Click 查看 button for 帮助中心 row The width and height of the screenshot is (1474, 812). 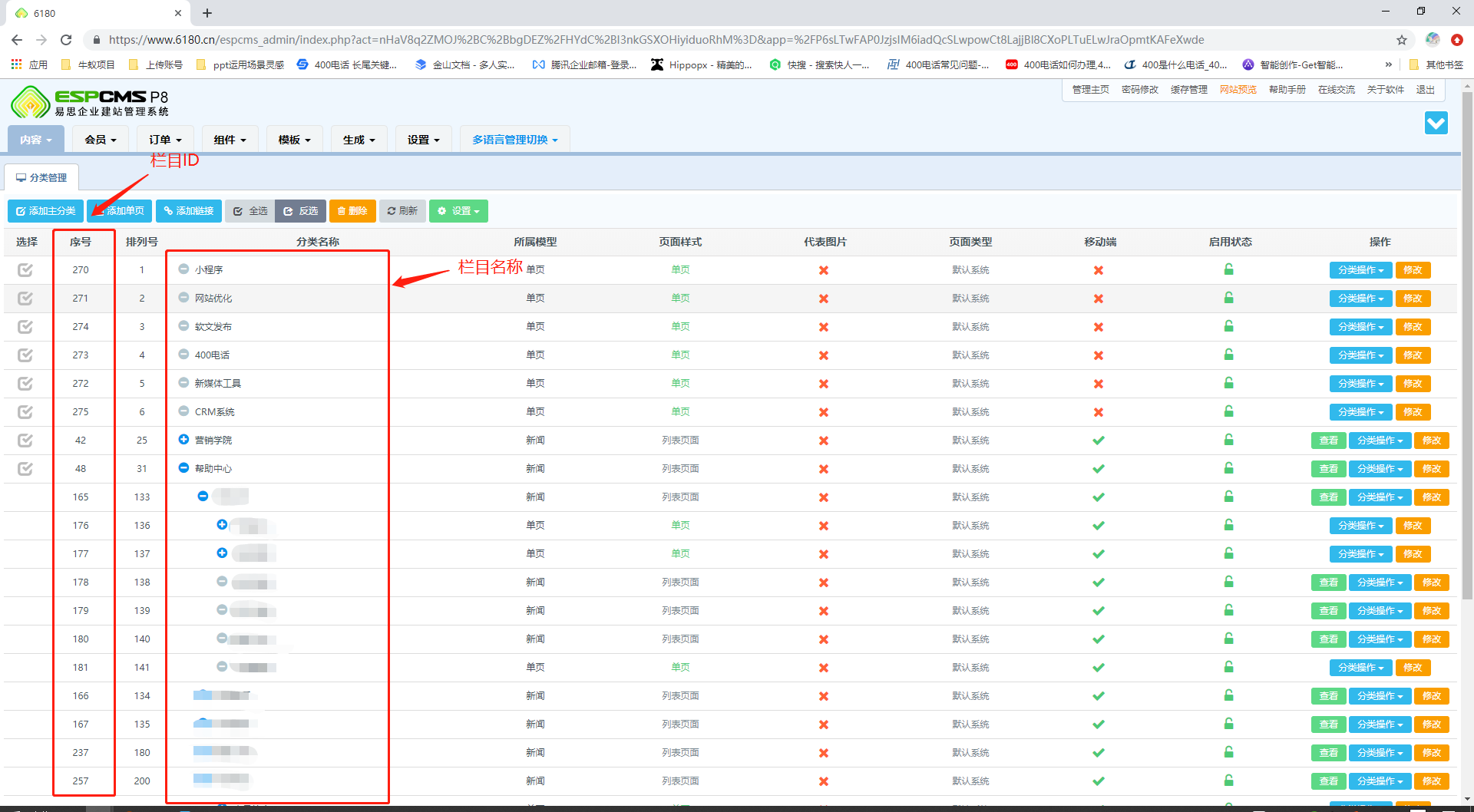point(1328,469)
